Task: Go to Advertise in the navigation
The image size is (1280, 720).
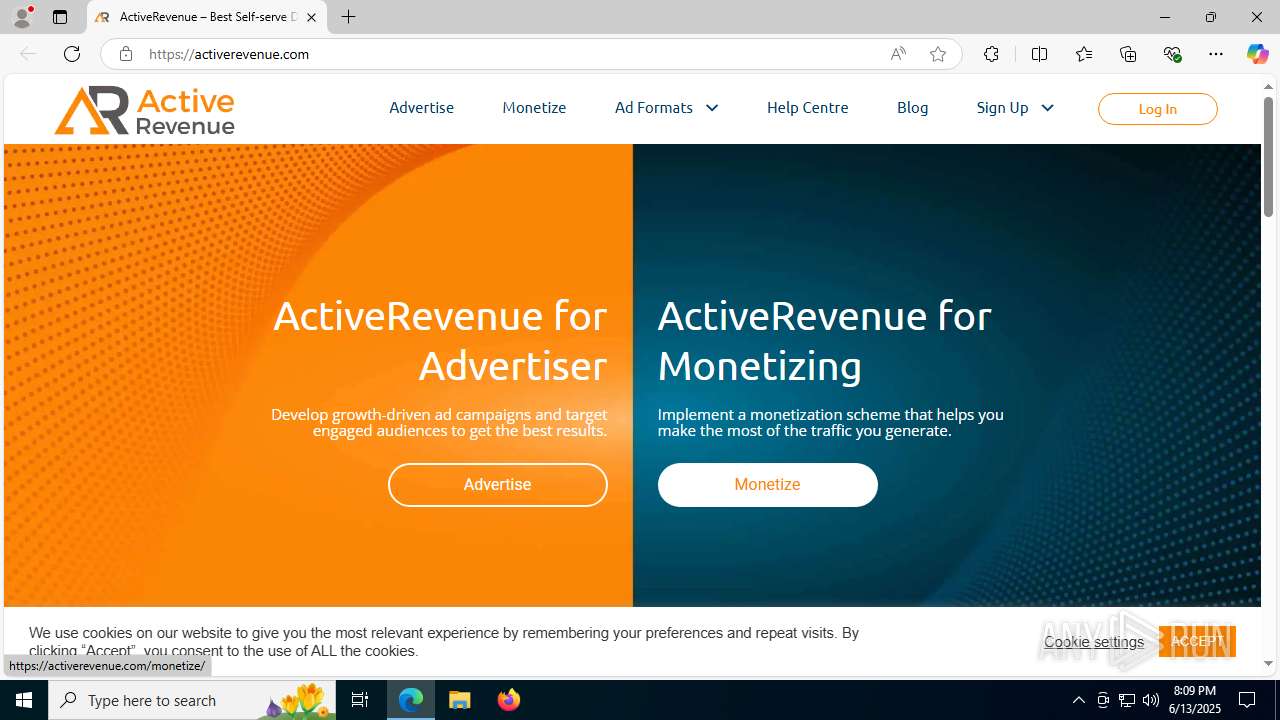Action: click(x=421, y=107)
